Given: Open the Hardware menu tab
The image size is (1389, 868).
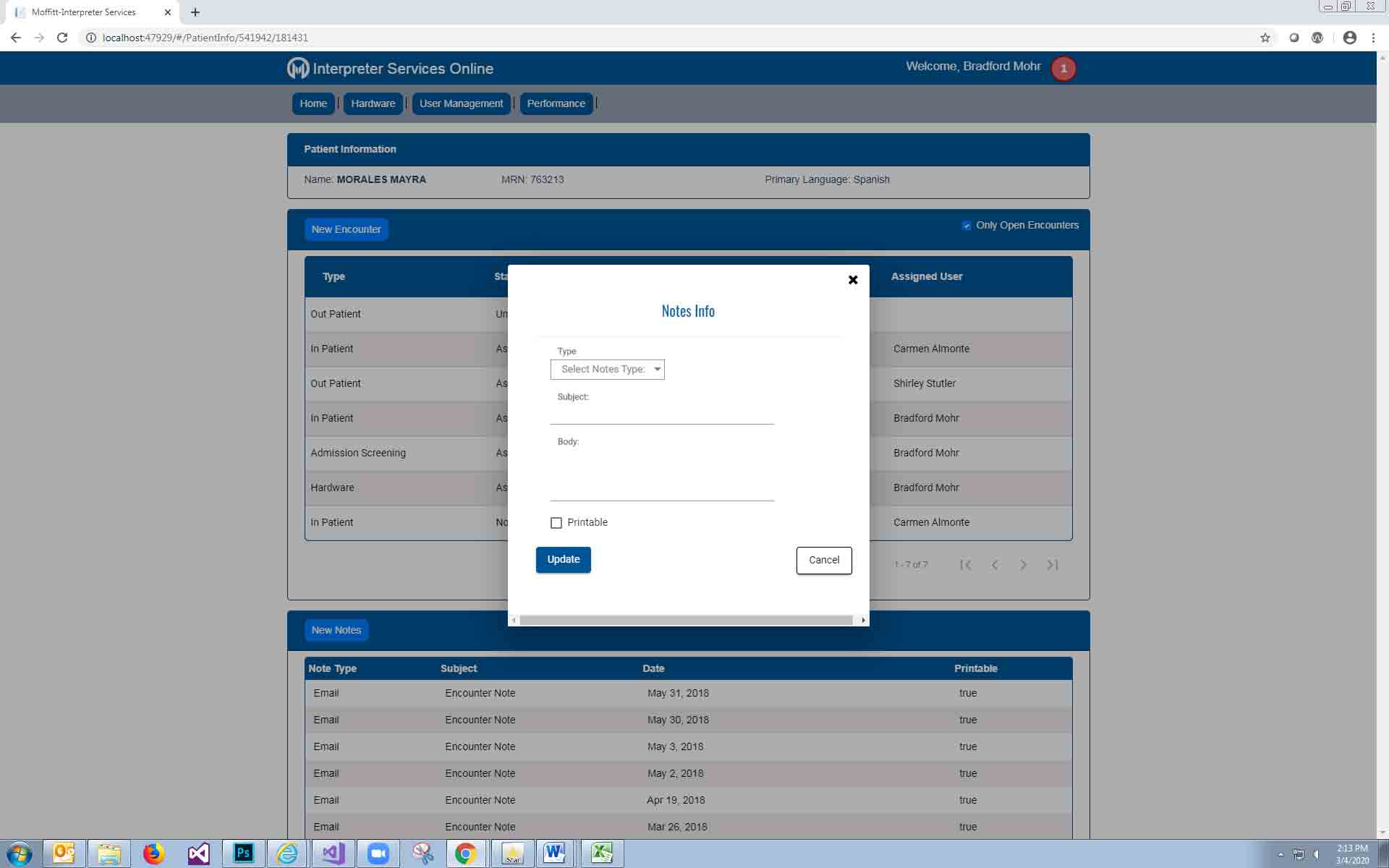Looking at the screenshot, I should pyautogui.click(x=373, y=103).
